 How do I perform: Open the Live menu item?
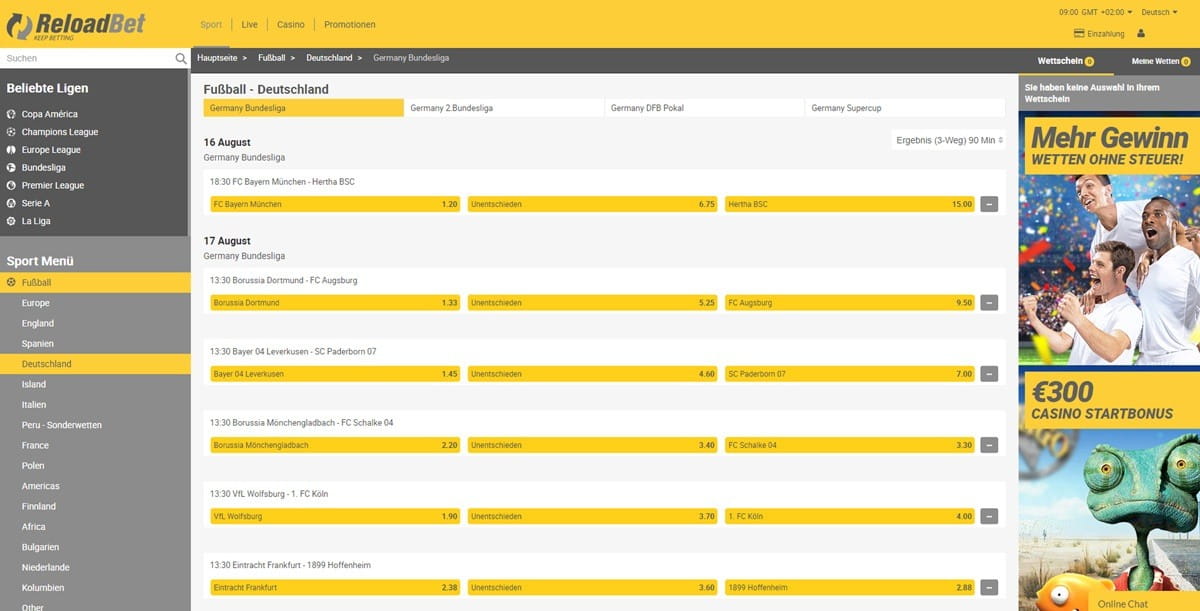tap(249, 24)
